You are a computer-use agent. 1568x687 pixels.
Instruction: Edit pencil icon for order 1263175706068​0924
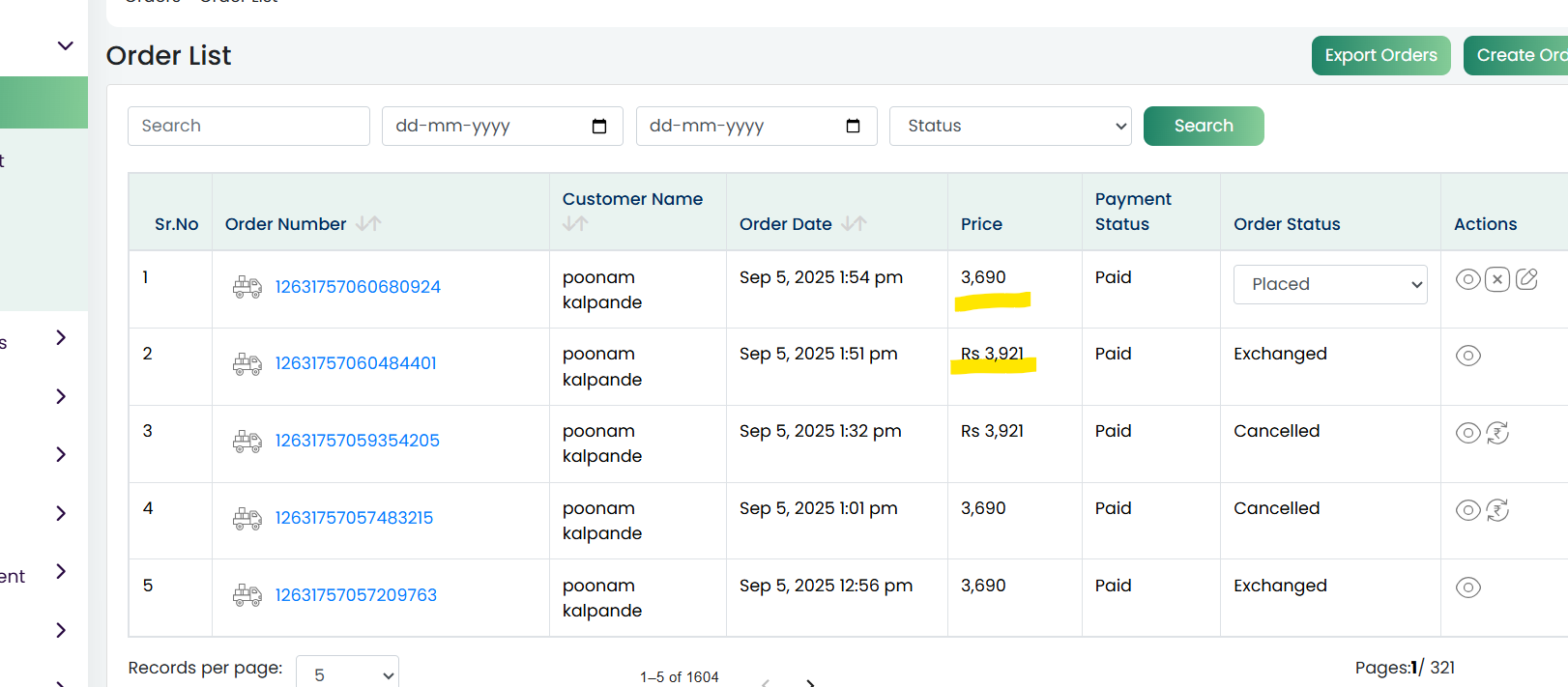click(1526, 279)
